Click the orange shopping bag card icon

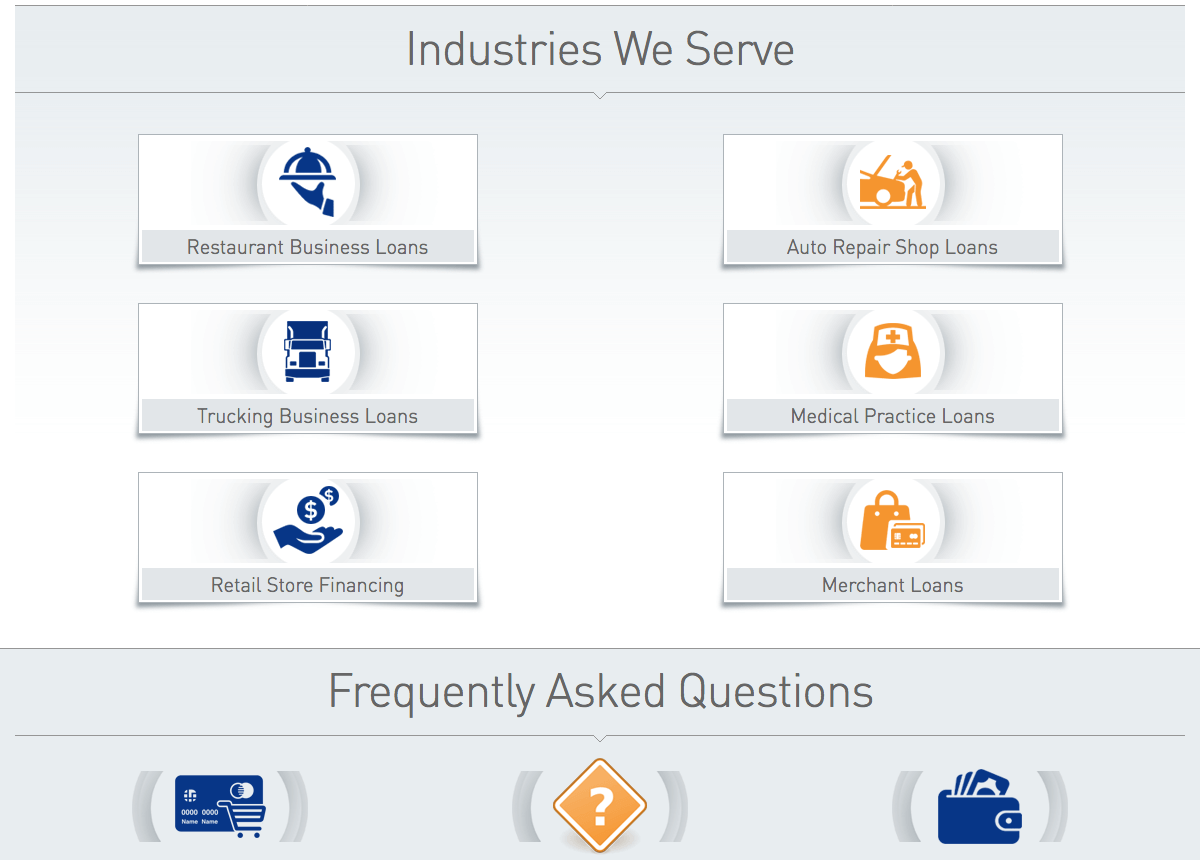click(x=893, y=521)
